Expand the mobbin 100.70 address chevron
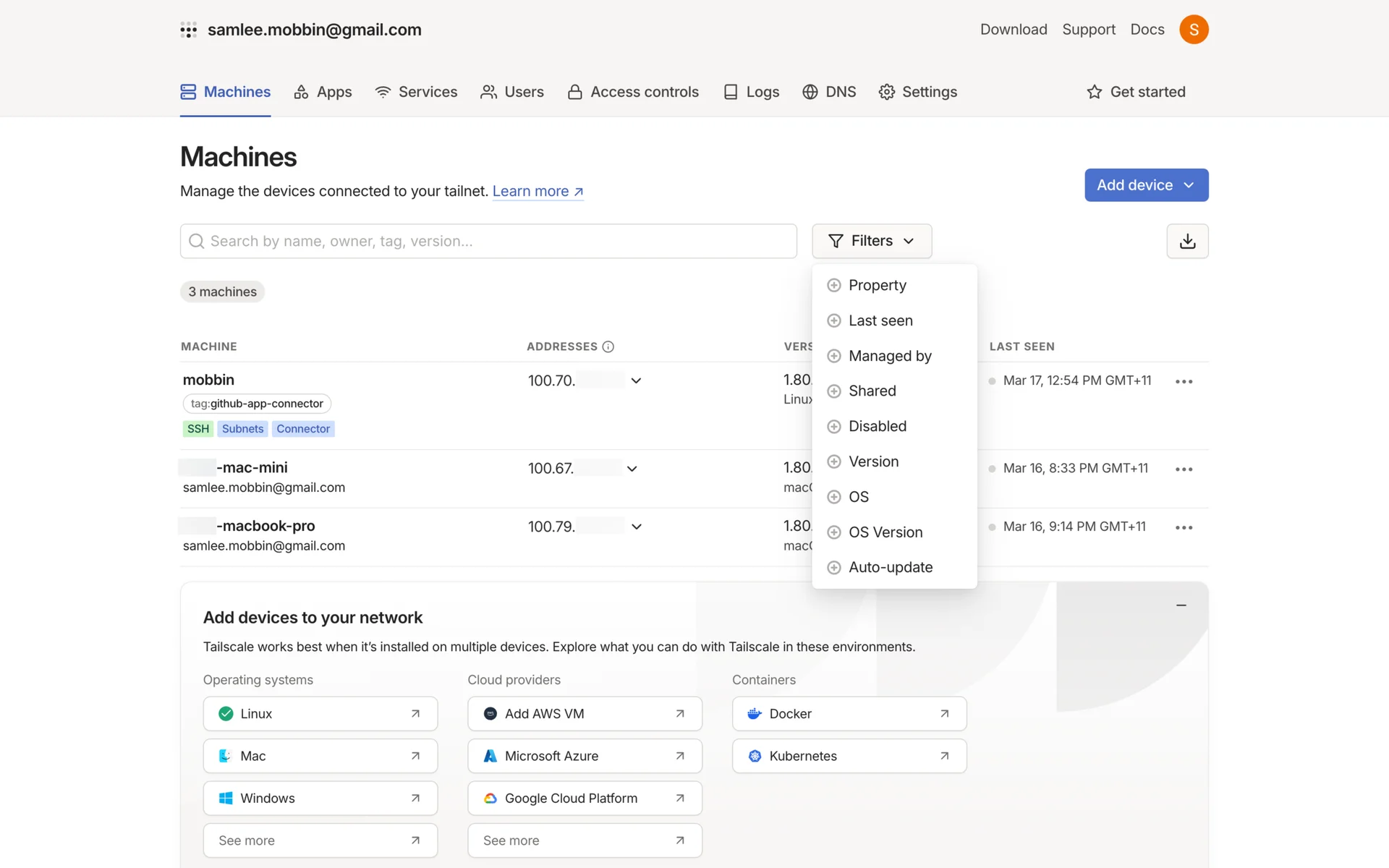The width and height of the screenshot is (1389, 868). [x=636, y=380]
